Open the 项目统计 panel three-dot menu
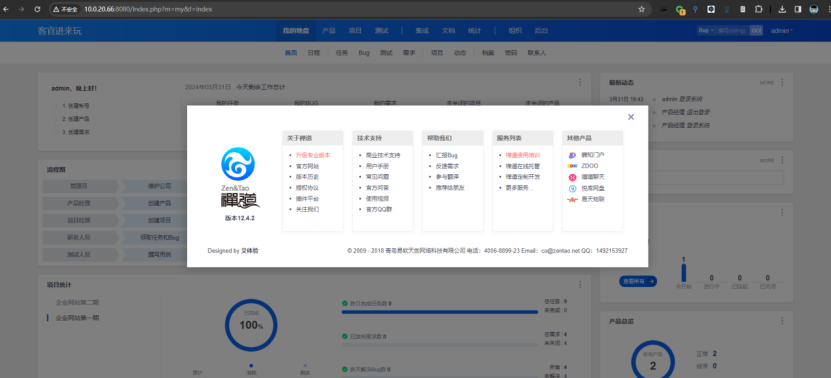 point(580,284)
